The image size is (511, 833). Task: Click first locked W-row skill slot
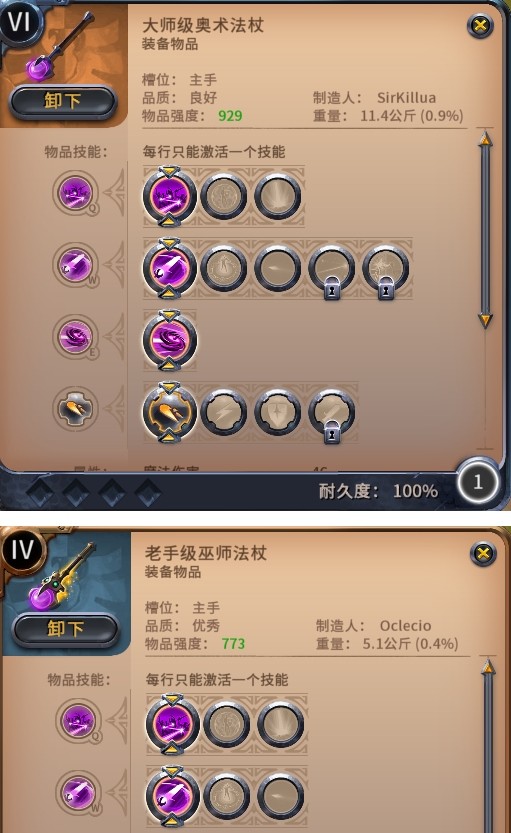[x=331, y=269]
